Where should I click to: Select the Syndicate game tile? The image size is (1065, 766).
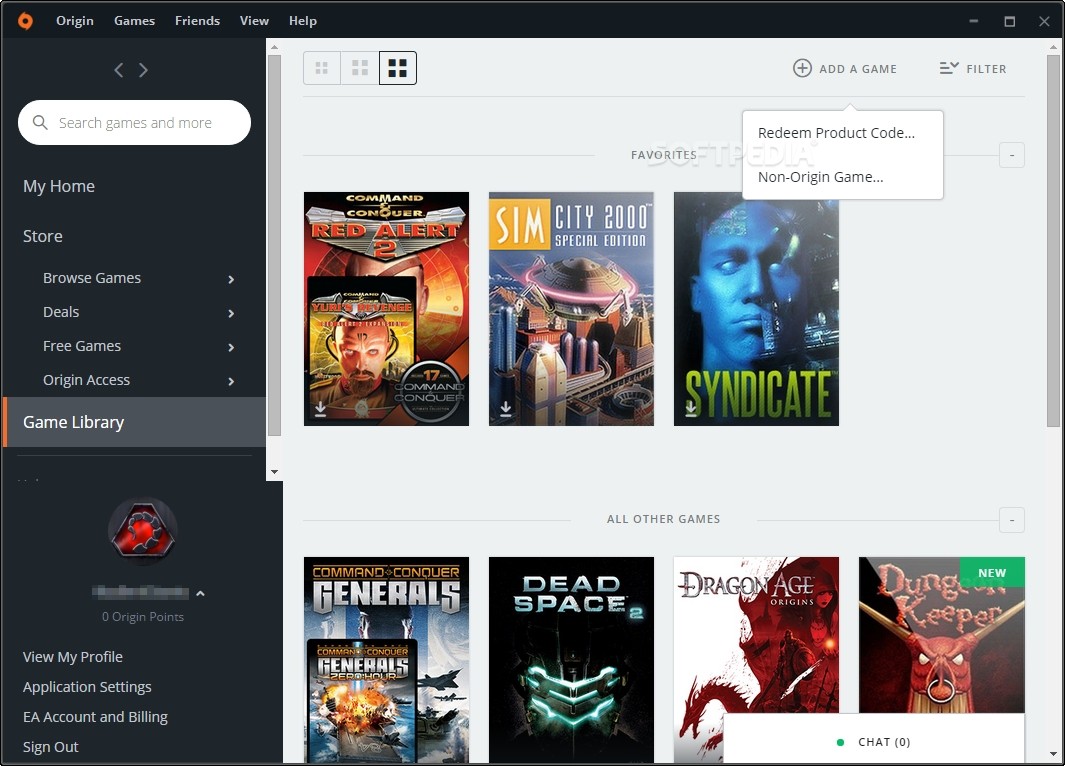coord(757,309)
